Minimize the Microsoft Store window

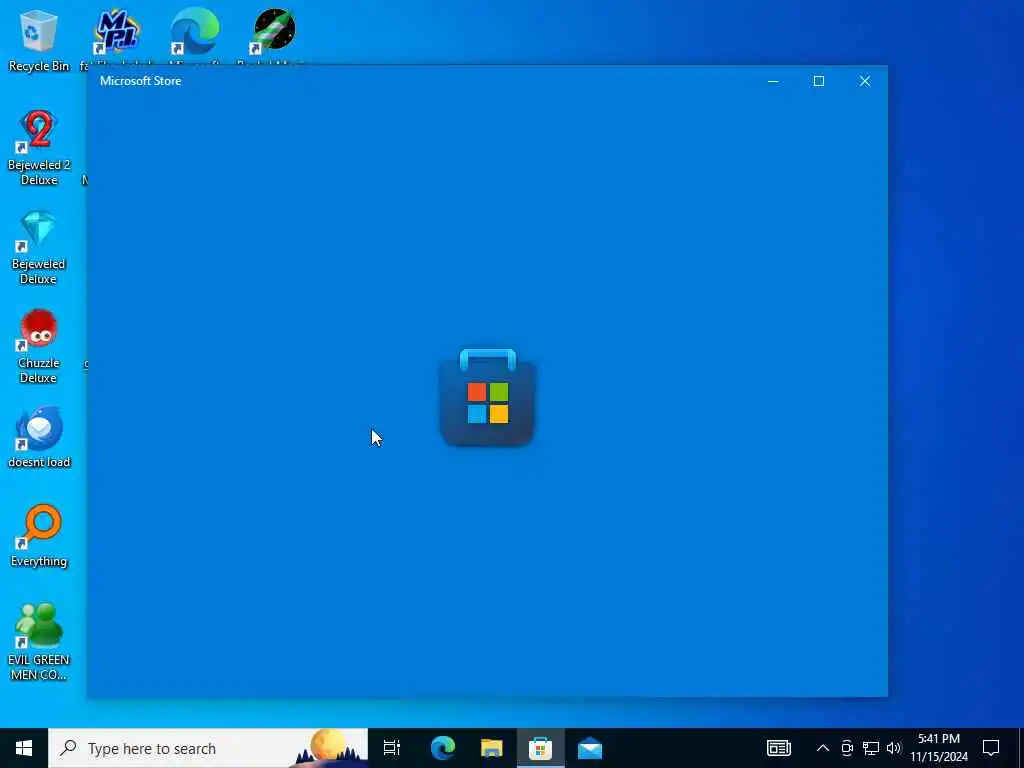(x=773, y=81)
